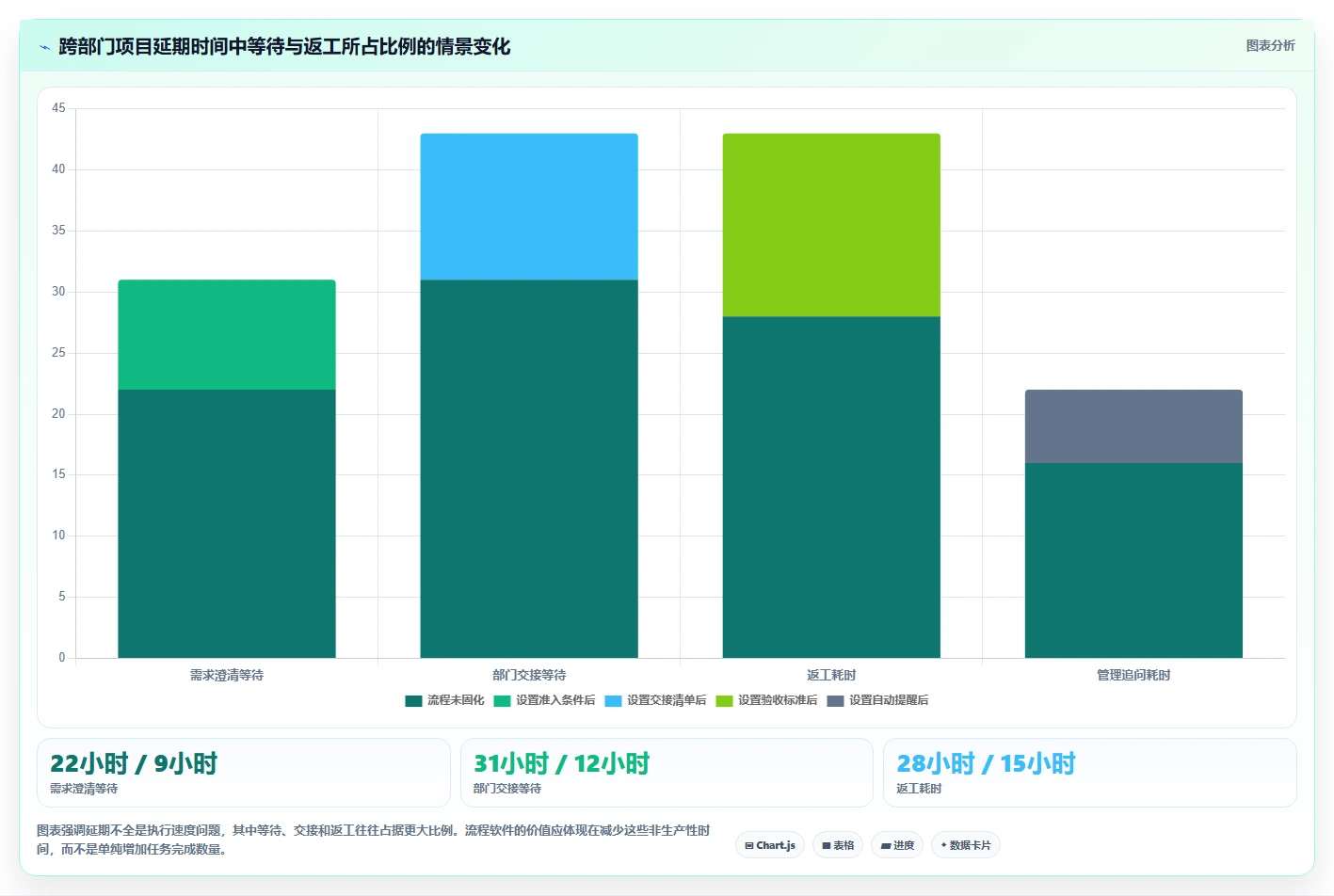Viewport: 1334px width, 896px height.
Task: Toggle the 设置交接清单后 legend swatch
Action: pyautogui.click(x=613, y=700)
